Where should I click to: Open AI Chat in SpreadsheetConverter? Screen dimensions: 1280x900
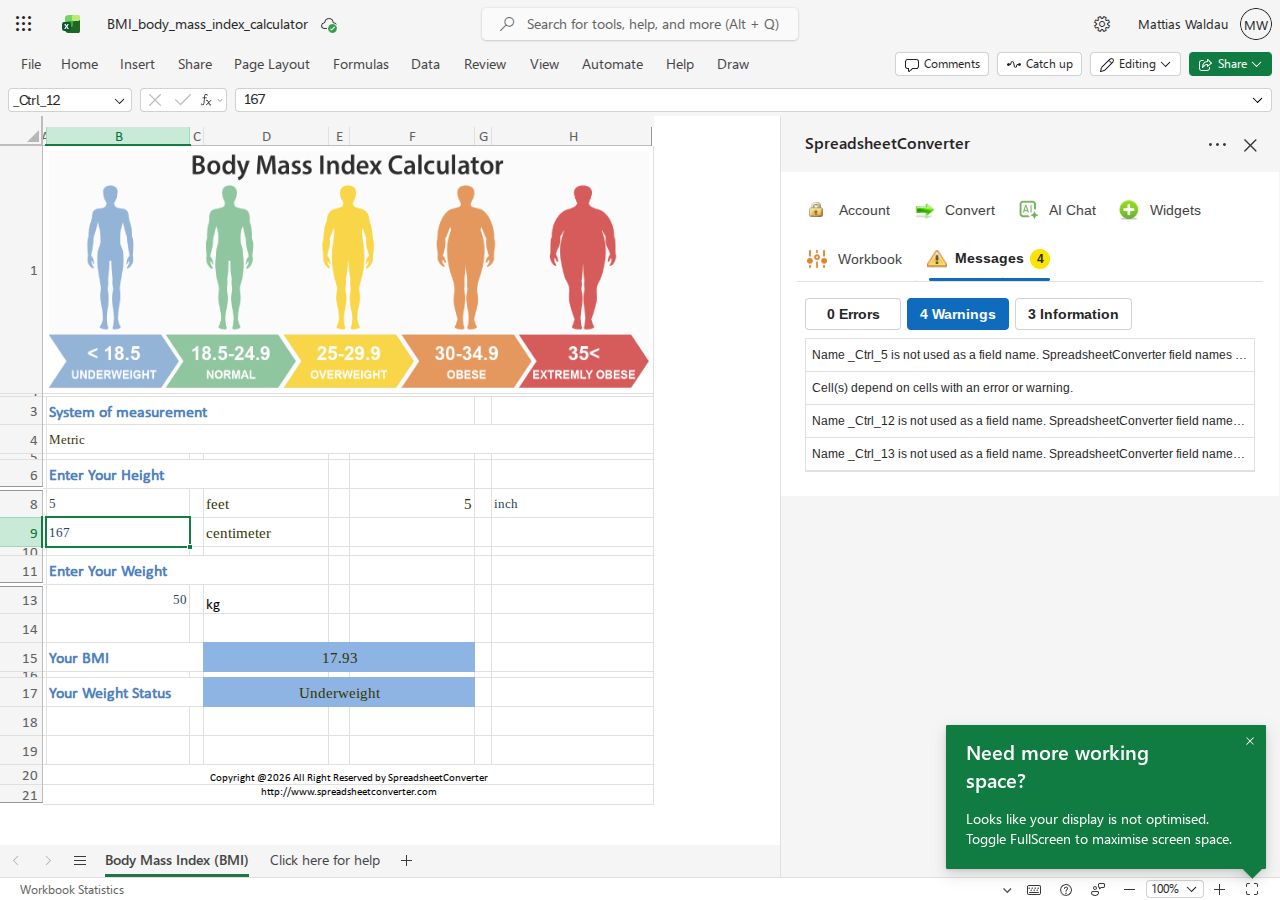1057,210
